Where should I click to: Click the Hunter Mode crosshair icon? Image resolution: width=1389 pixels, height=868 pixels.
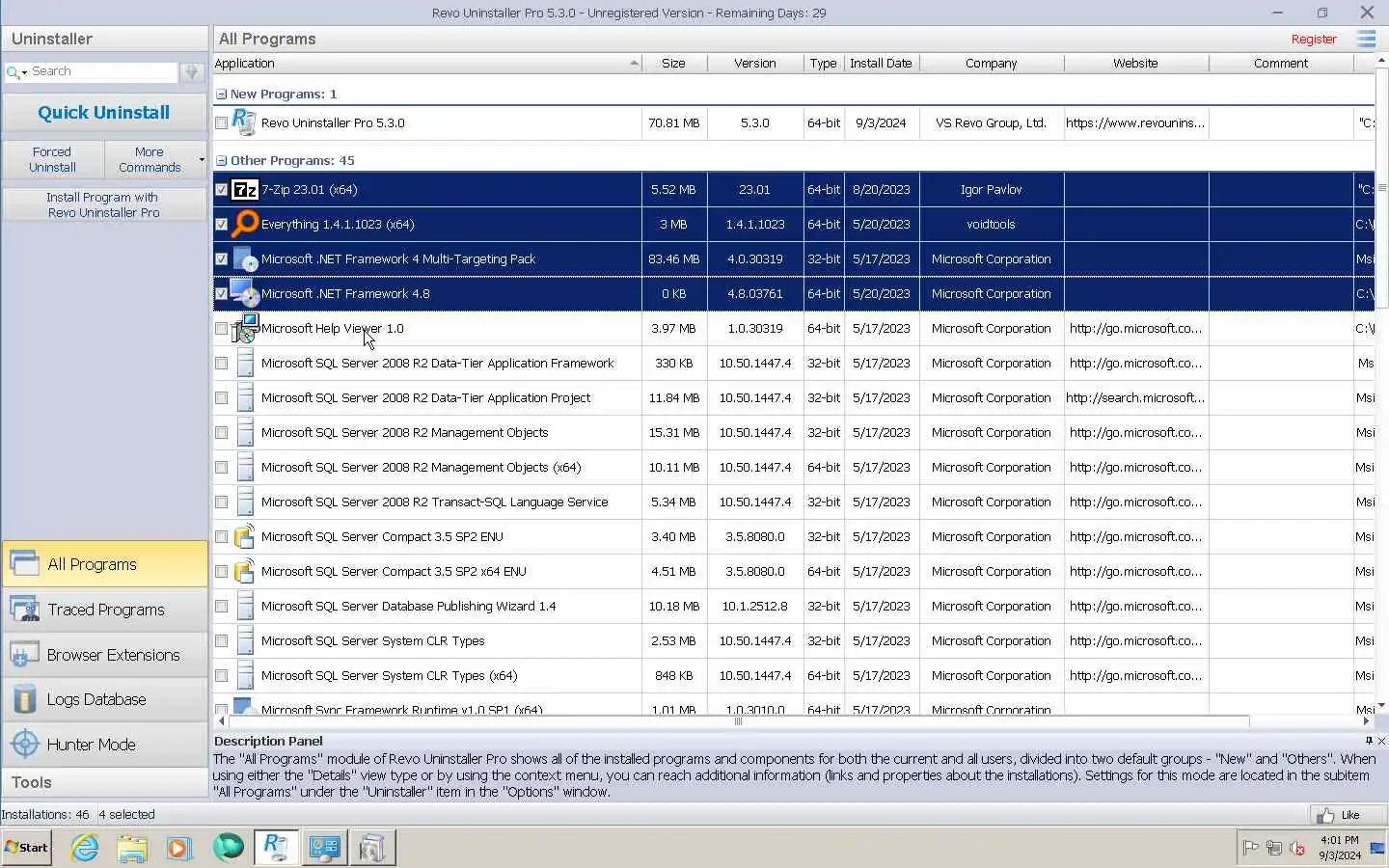pyautogui.click(x=24, y=745)
